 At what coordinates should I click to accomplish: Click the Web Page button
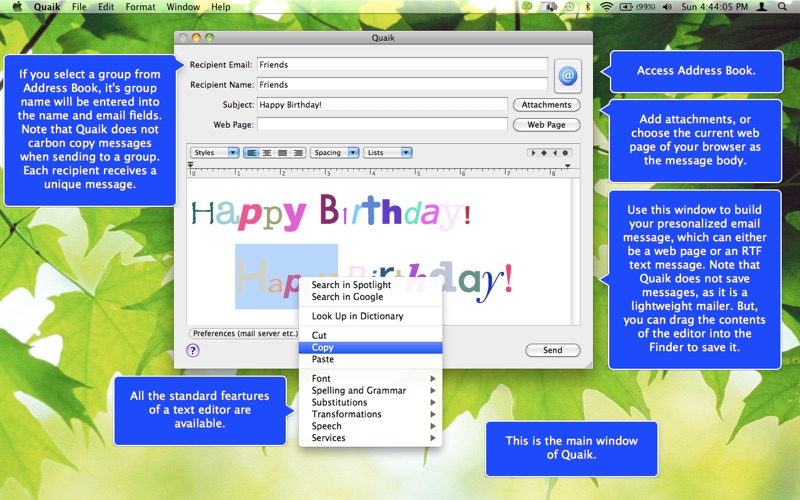pyautogui.click(x=546, y=124)
